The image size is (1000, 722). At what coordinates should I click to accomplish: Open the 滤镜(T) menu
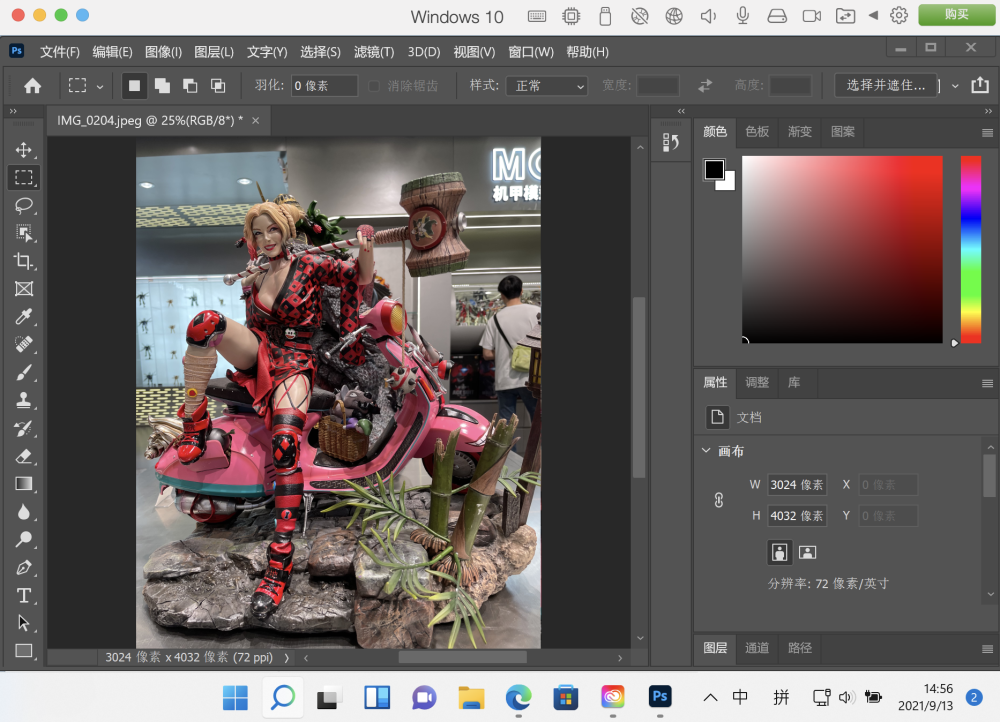click(374, 52)
